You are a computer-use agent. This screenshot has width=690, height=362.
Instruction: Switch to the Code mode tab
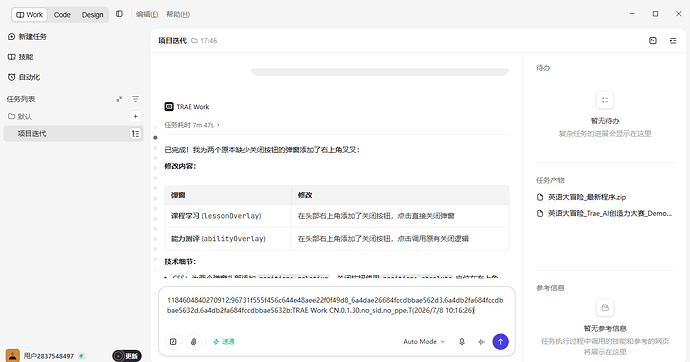[x=62, y=15]
